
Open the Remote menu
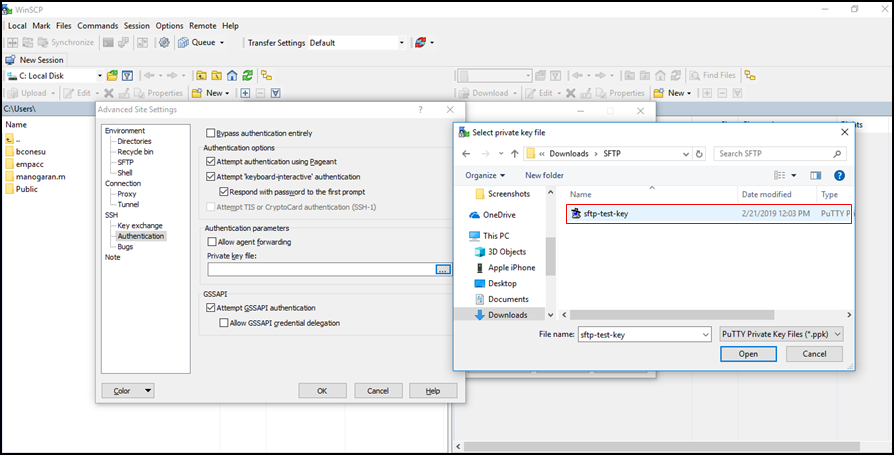click(203, 26)
